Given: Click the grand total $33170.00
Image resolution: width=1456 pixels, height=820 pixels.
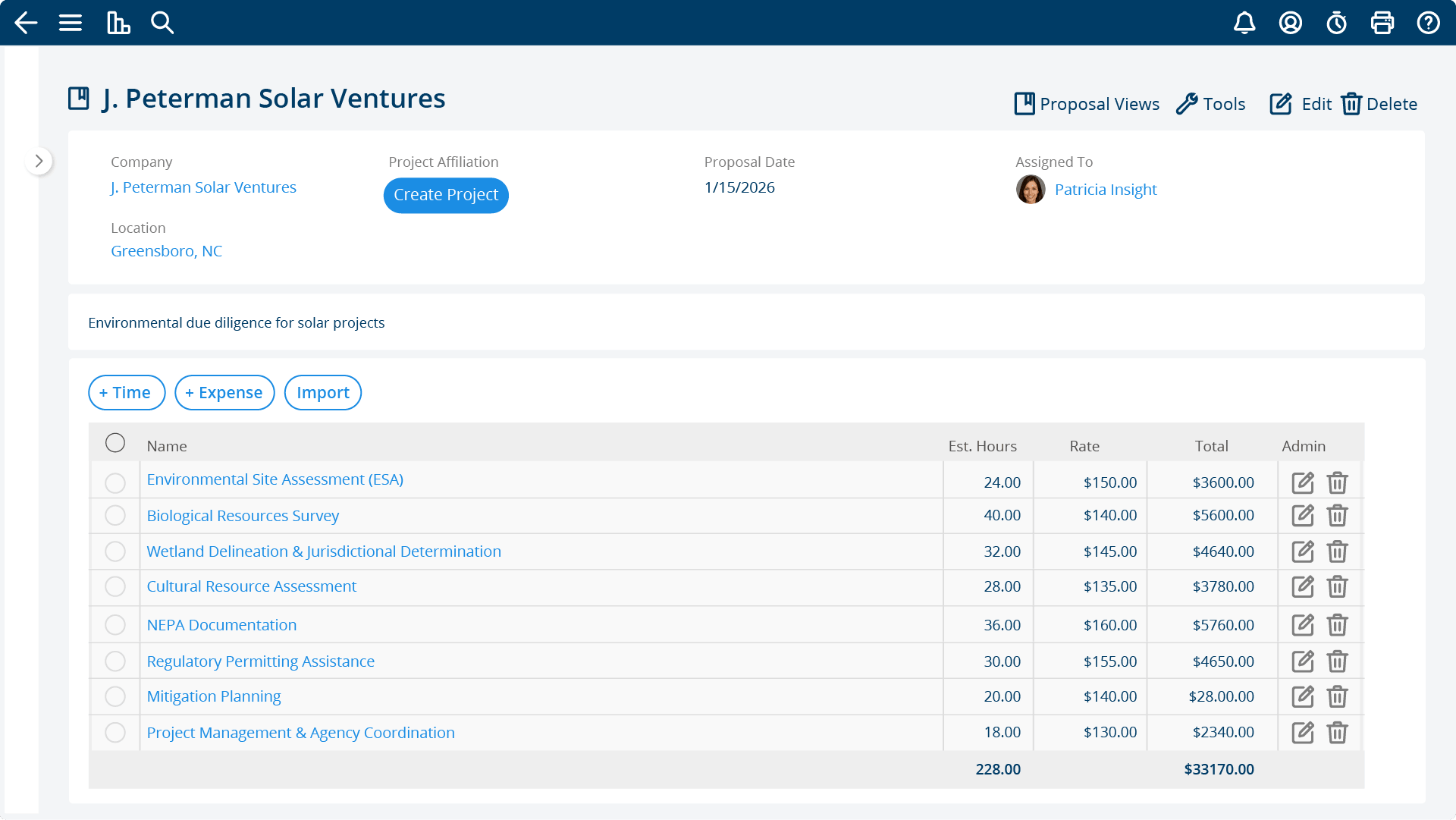Looking at the screenshot, I should (1219, 769).
